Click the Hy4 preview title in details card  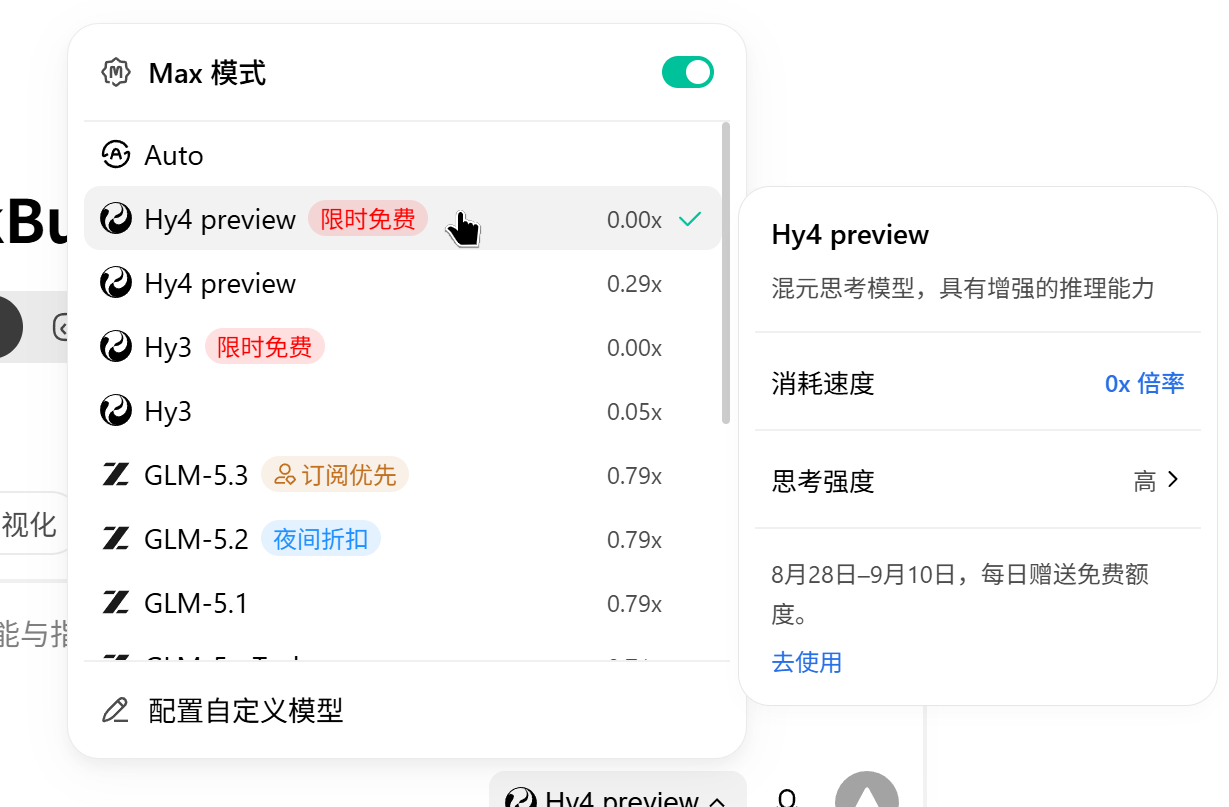850,235
